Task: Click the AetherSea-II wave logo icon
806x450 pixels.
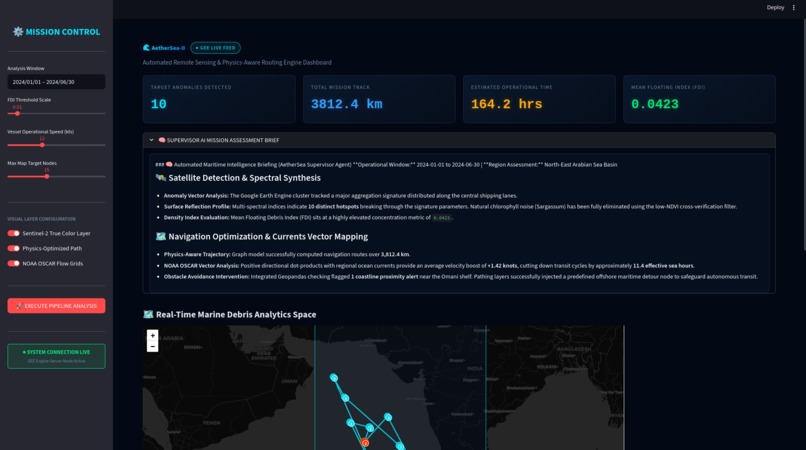Action: tap(146, 48)
